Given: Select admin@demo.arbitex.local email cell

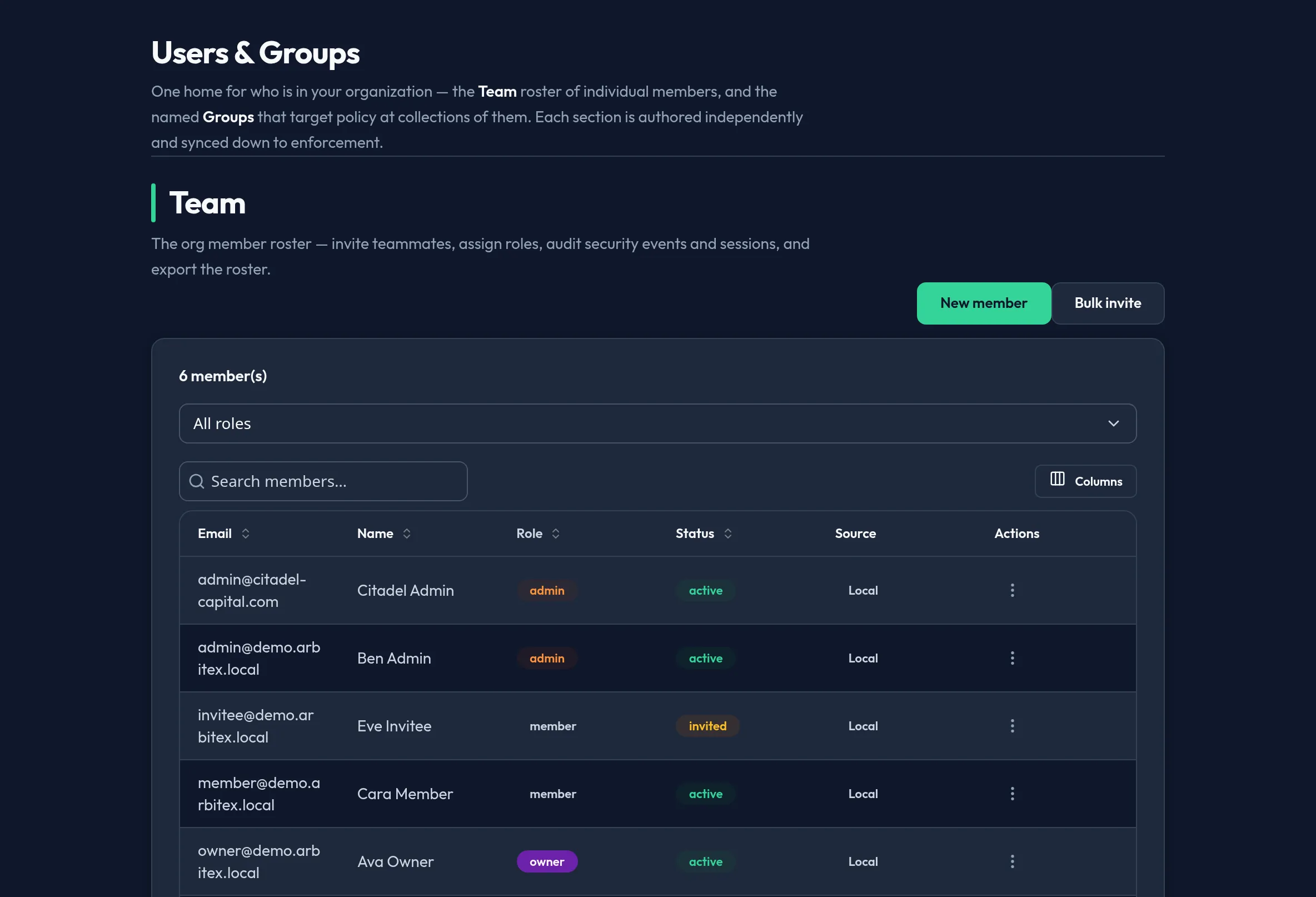Looking at the screenshot, I should click(259, 658).
